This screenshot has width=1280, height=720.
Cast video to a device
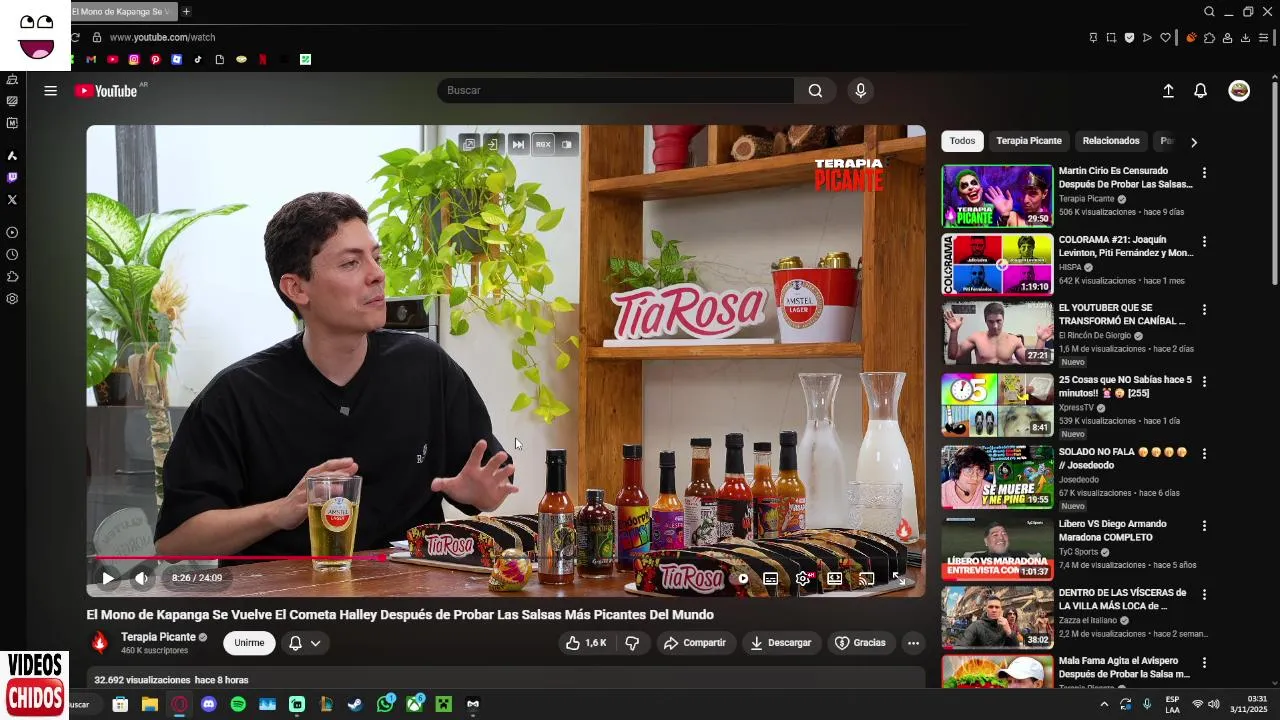coord(866,578)
